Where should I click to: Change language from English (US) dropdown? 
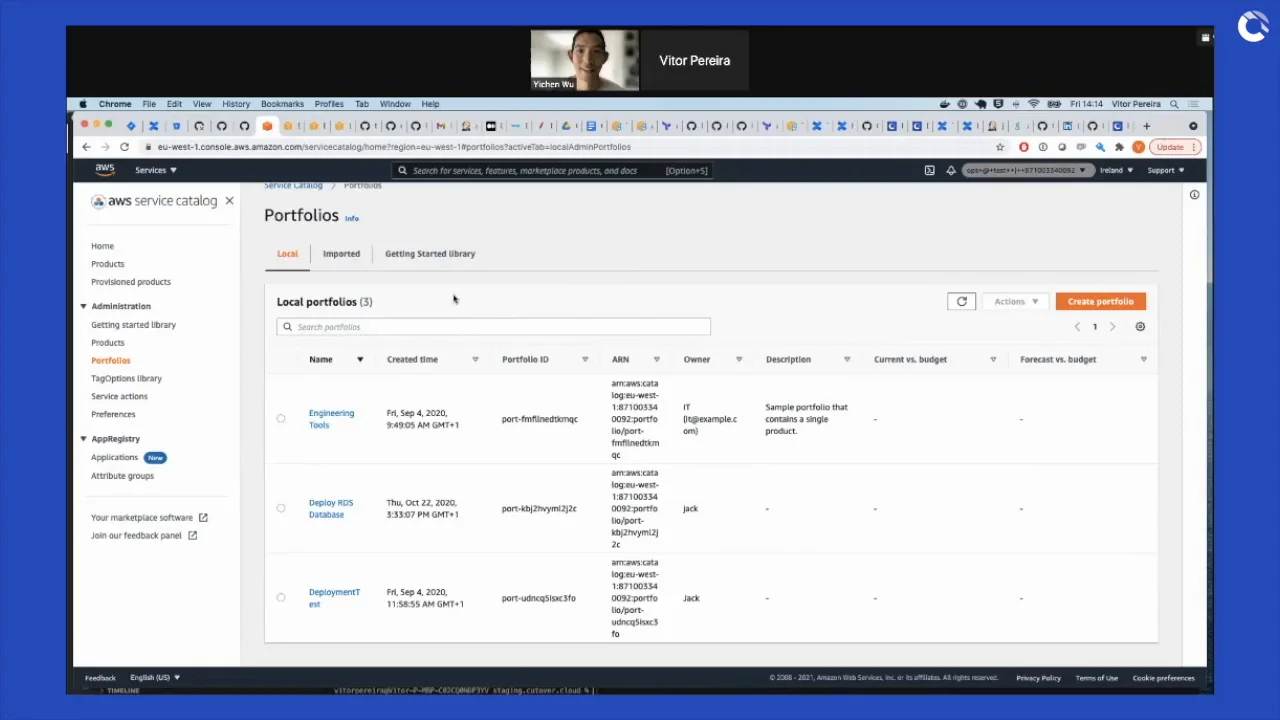(155, 678)
